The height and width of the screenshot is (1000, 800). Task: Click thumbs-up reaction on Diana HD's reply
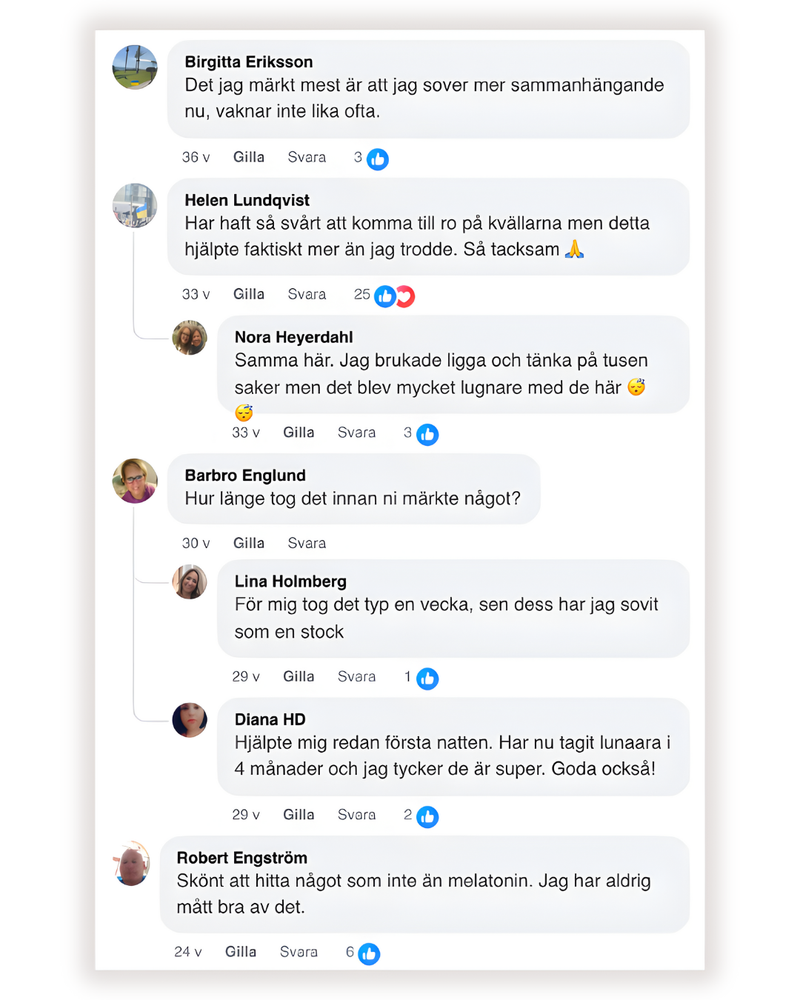point(427,816)
